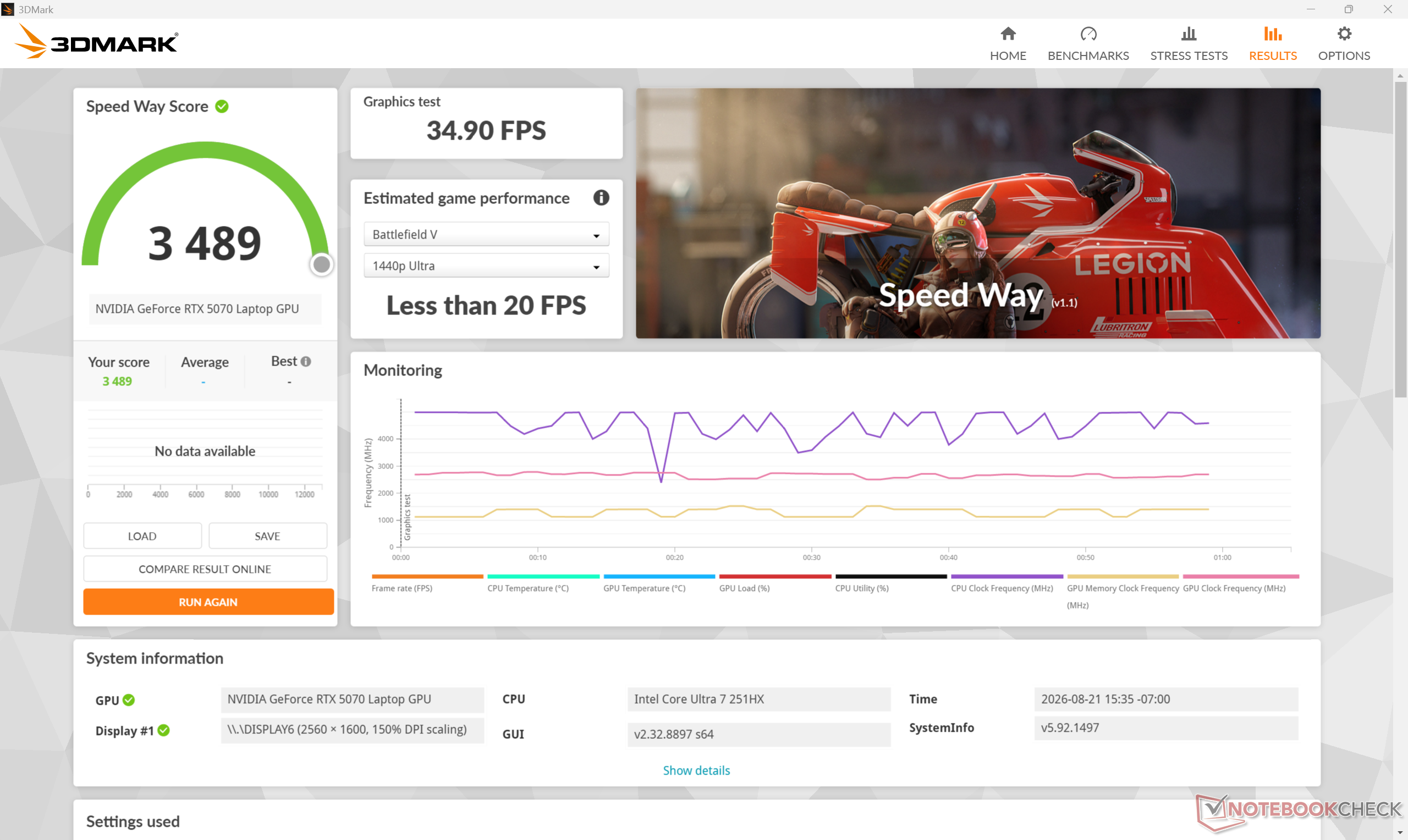This screenshot has width=1408, height=840.
Task: Click the vertical scrollbar thumb
Action: 1400,240
